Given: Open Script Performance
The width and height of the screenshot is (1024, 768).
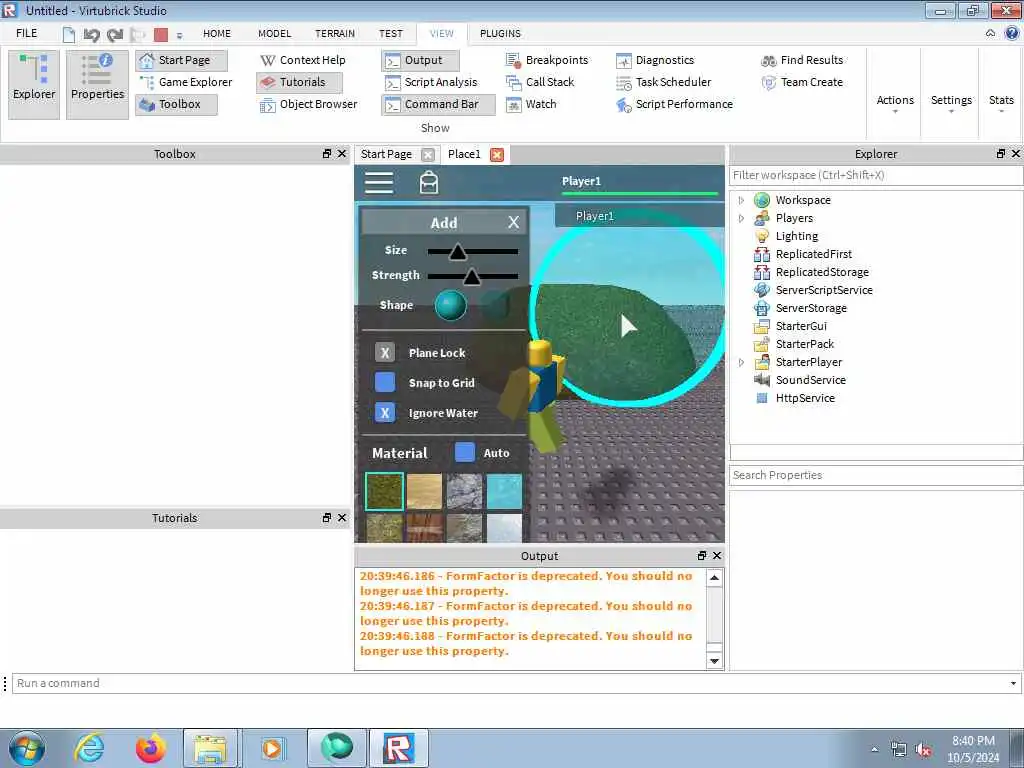Looking at the screenshot, I should 675,104.
